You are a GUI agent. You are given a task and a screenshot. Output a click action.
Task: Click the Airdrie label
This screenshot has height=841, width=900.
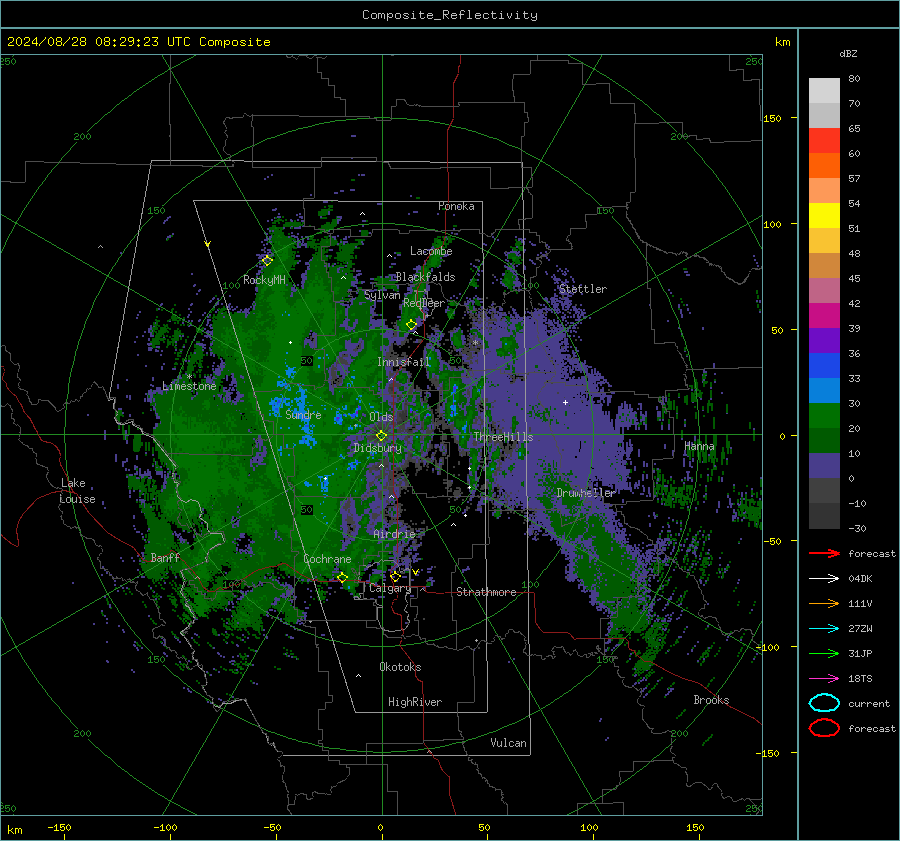pos(394,534)
